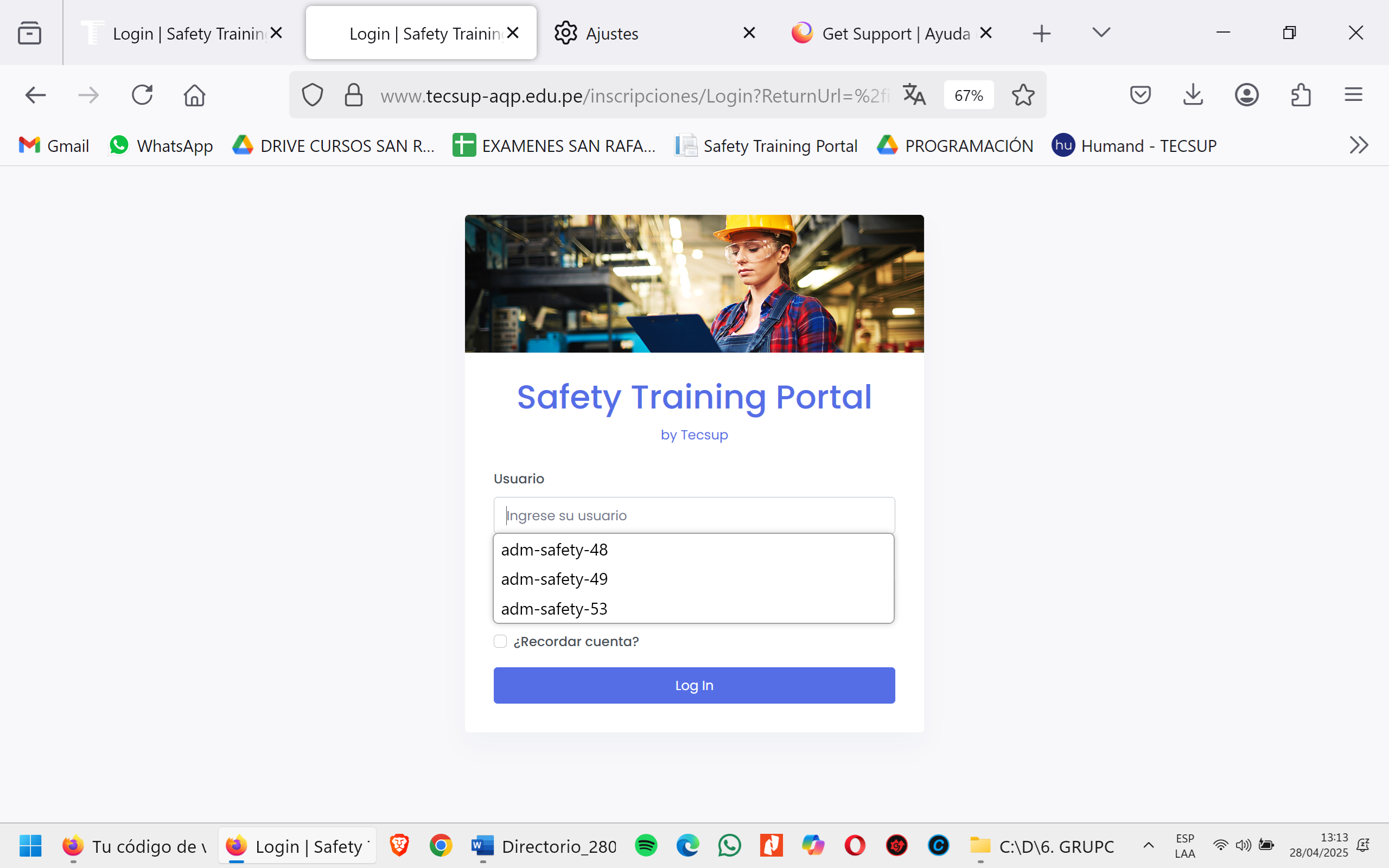Open volume control in tray
The width and height of the screenshot is (1389, 868).
(1243, 845)
